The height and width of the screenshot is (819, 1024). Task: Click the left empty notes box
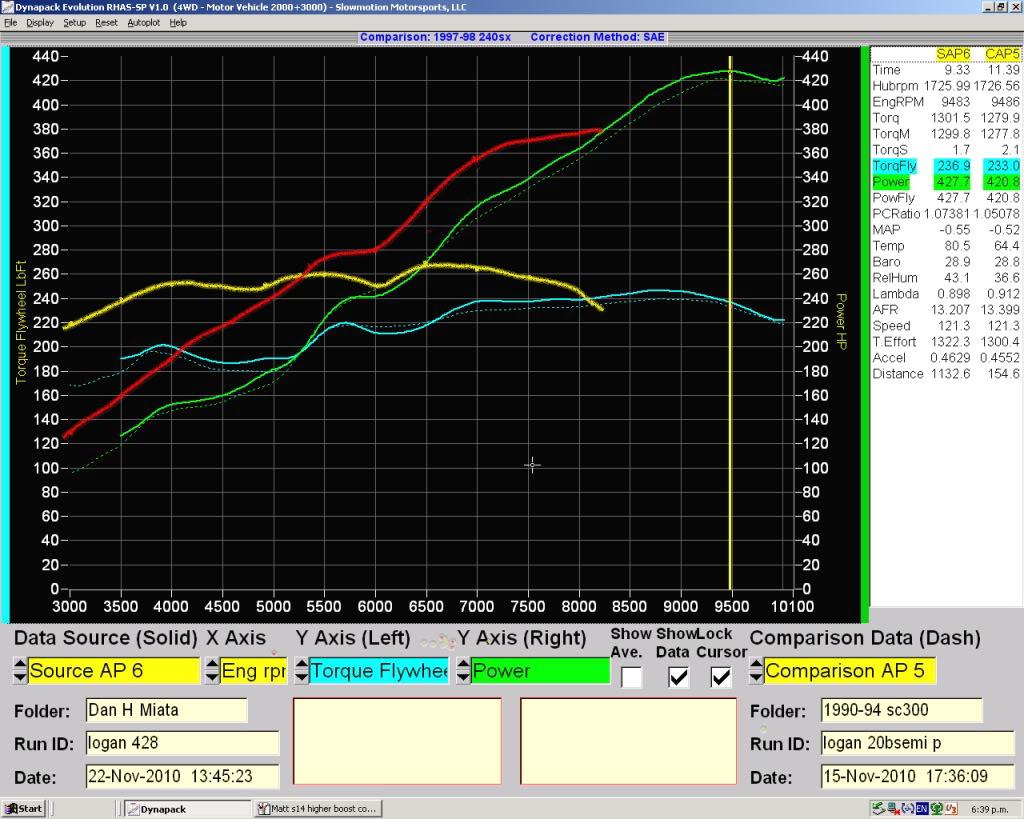397,741
